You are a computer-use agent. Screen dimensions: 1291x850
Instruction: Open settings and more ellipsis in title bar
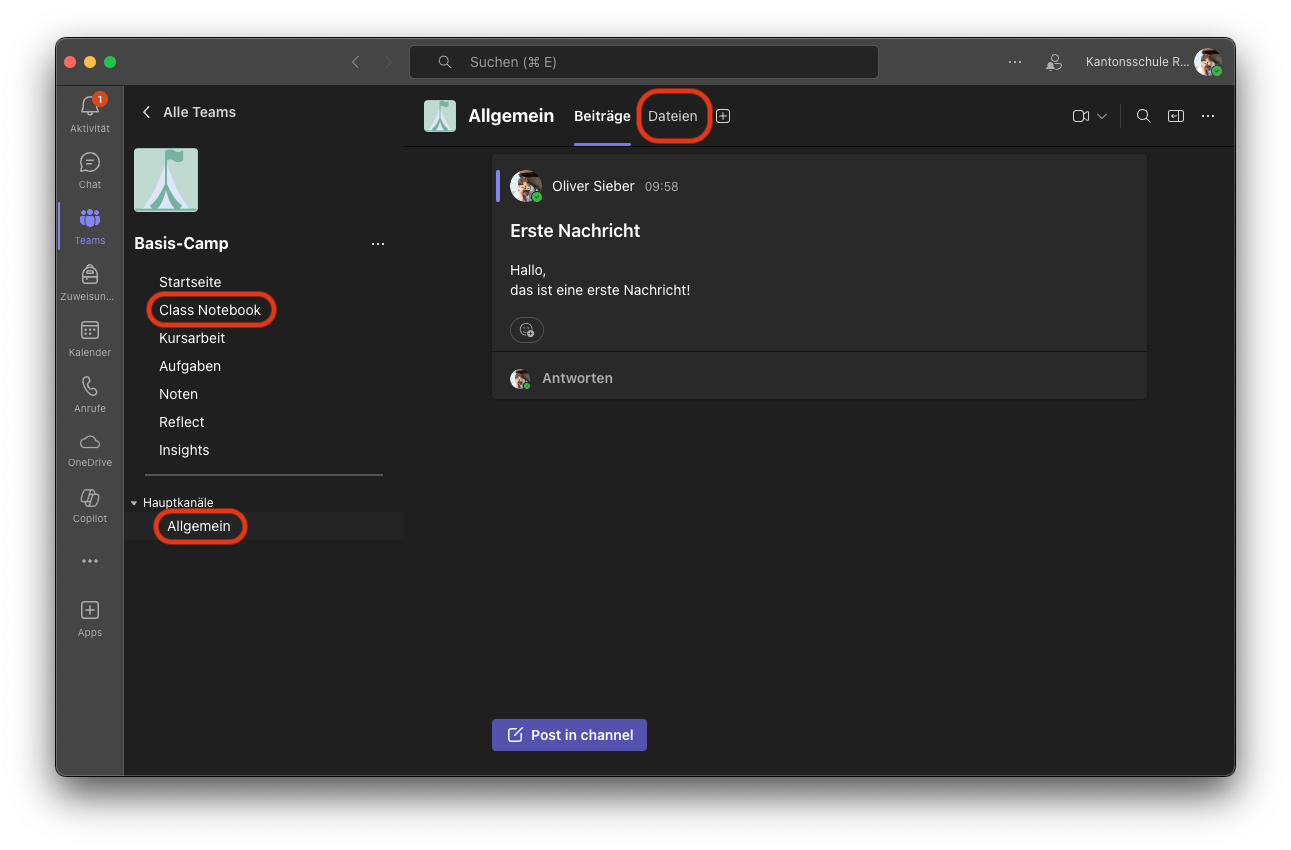coord(1015,62)
